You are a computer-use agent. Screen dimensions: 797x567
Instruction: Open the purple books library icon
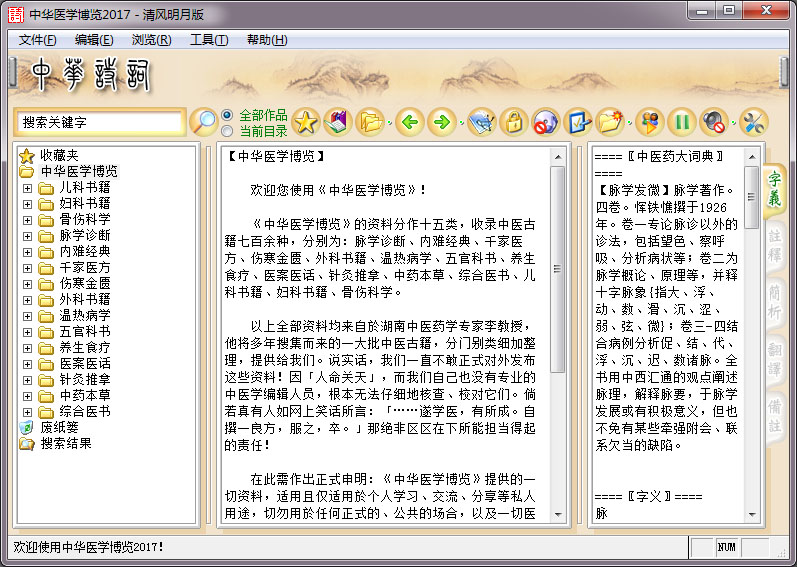click(338, 122)
